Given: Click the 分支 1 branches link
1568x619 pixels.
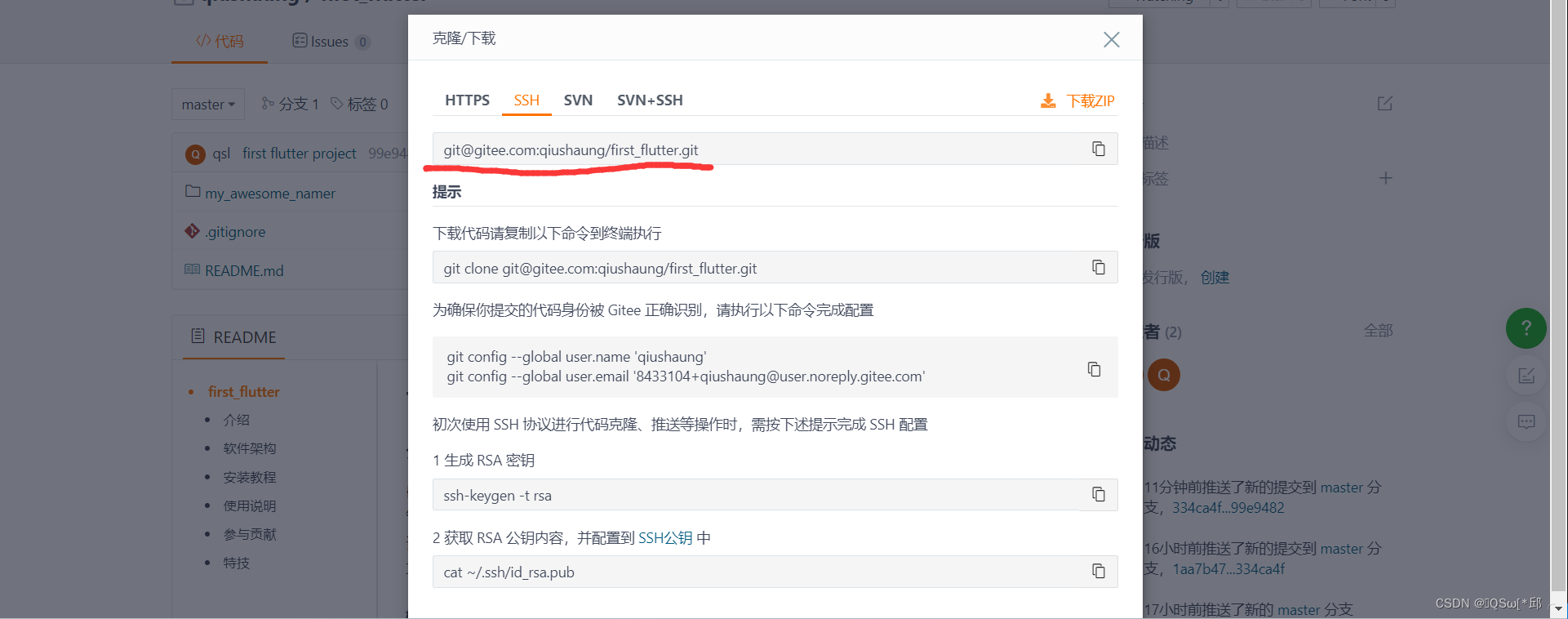Looking at the screenshot, I should coord(290,104).
